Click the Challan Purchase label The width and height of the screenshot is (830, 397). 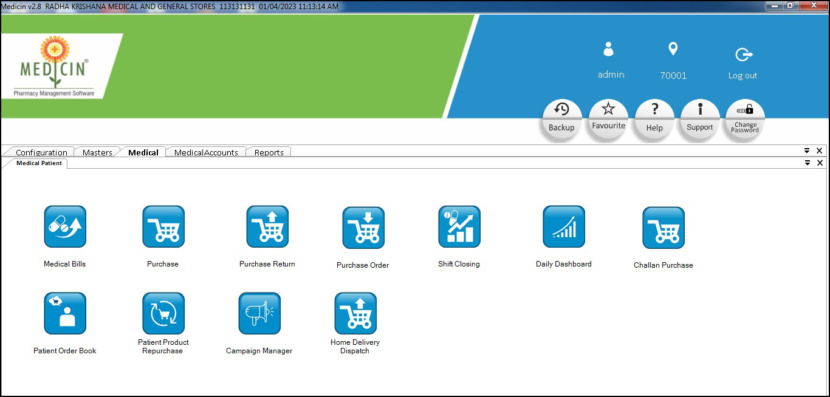click(x=663, y=265)
